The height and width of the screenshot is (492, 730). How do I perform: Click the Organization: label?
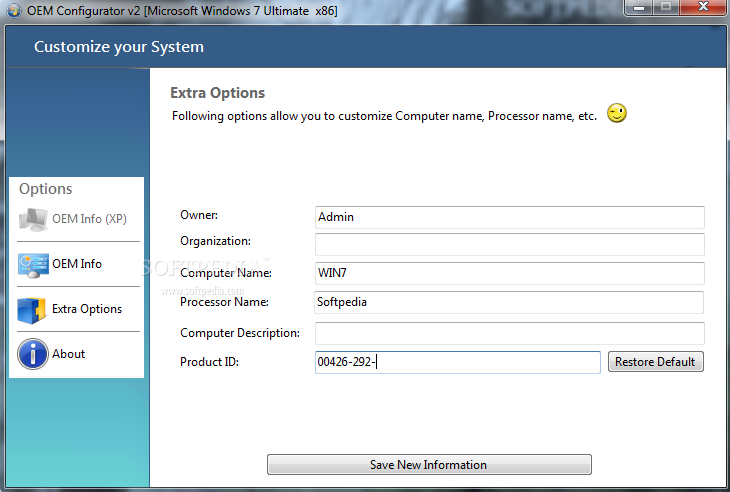tap(215, 241)
